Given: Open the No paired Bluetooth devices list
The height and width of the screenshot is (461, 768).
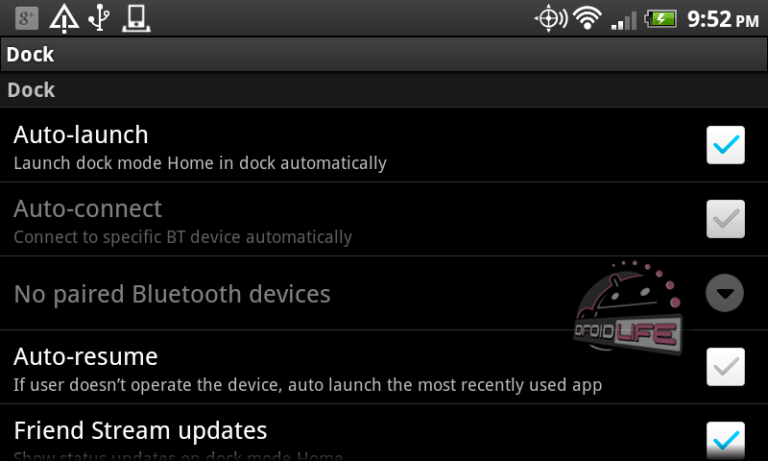Looking at the screenshot, I should [x=384, y=293].
